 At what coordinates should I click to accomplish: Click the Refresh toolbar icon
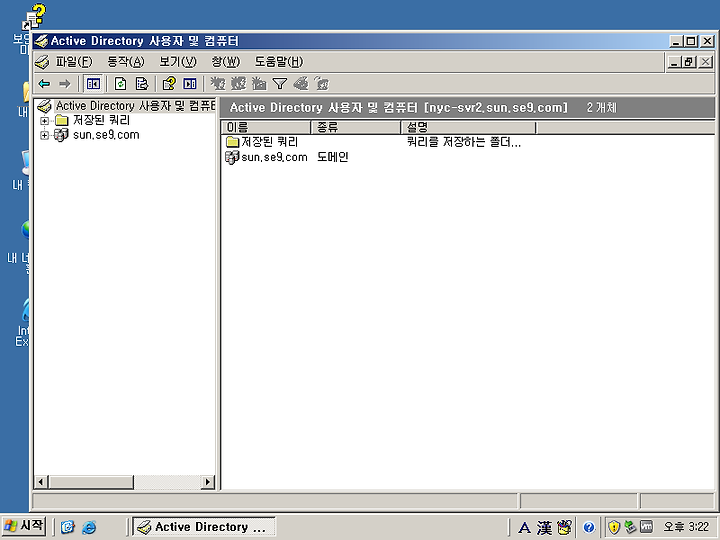[121, 84]
